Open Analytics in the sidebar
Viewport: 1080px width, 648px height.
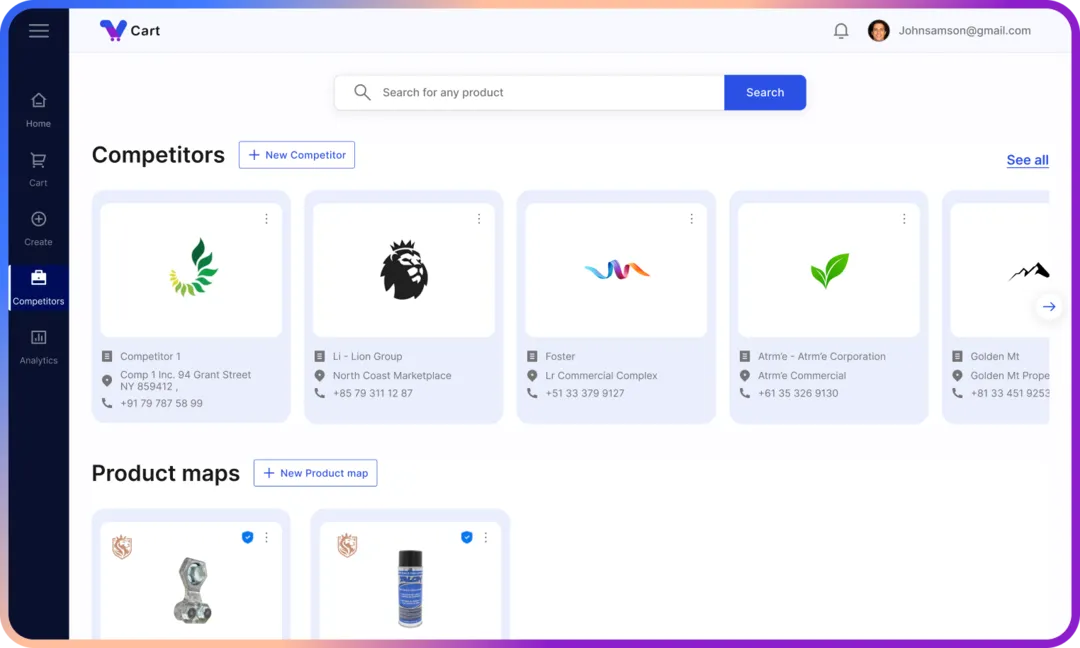pyautogui.click(x=39, y=347)
